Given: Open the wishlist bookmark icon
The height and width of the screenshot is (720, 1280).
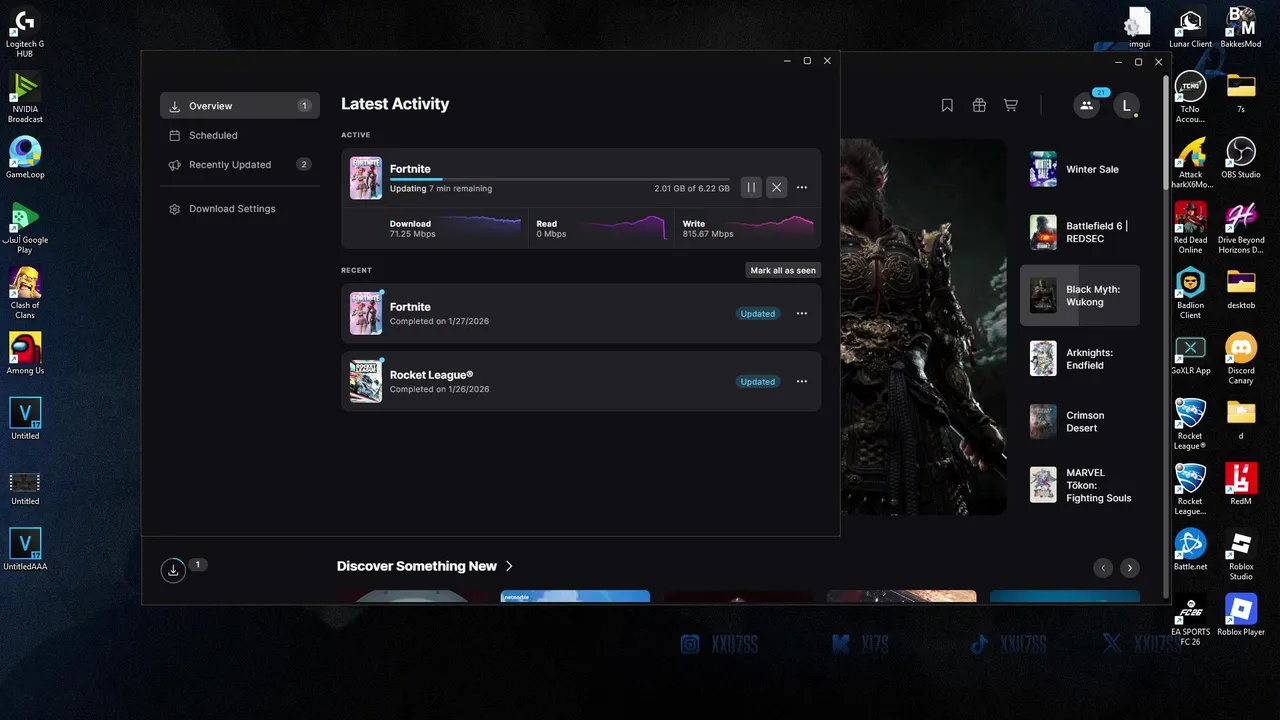Looking at the screenshot, I should point(947,105).
